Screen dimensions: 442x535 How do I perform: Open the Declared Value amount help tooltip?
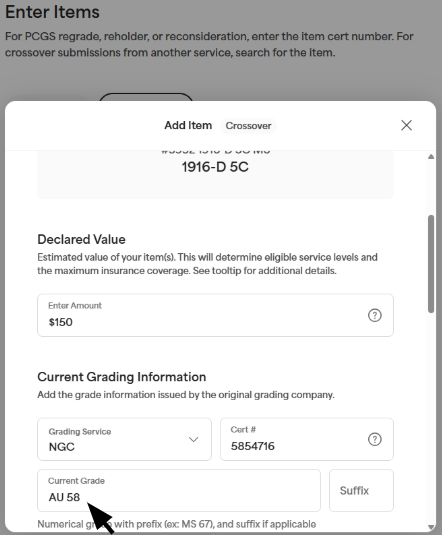tap(374, 315)
